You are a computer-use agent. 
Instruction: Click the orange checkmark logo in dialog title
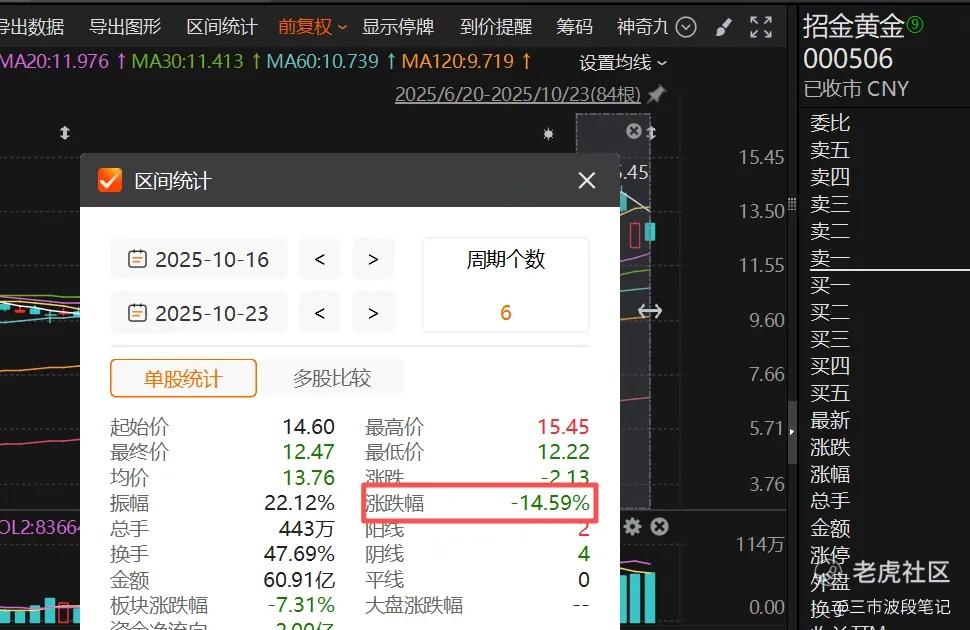point(109,180)
